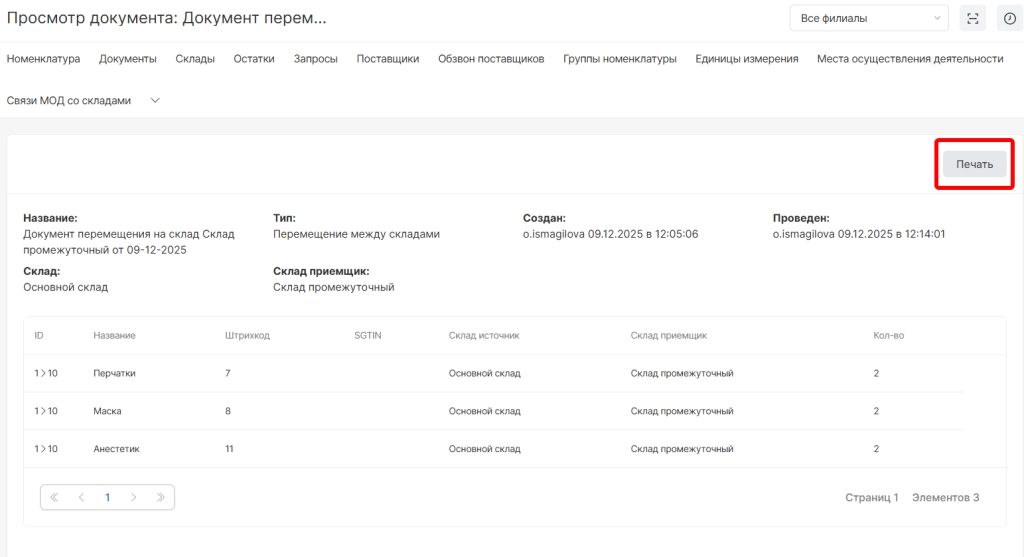
Task: Select the Анестетик table row
Action: pos(116,449)
